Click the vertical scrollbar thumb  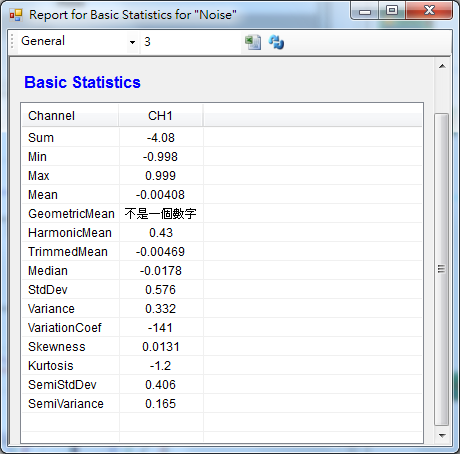click(x=442, y=269)
